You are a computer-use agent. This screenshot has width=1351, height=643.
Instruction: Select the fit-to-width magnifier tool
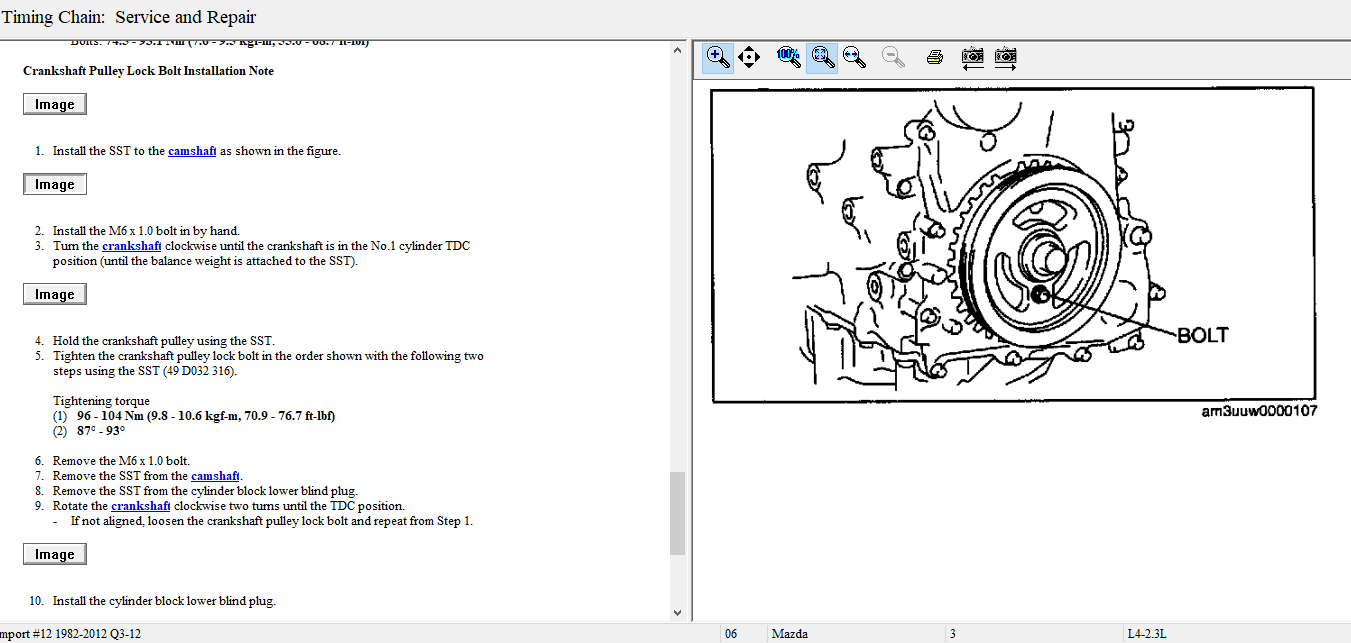(854, 57)
